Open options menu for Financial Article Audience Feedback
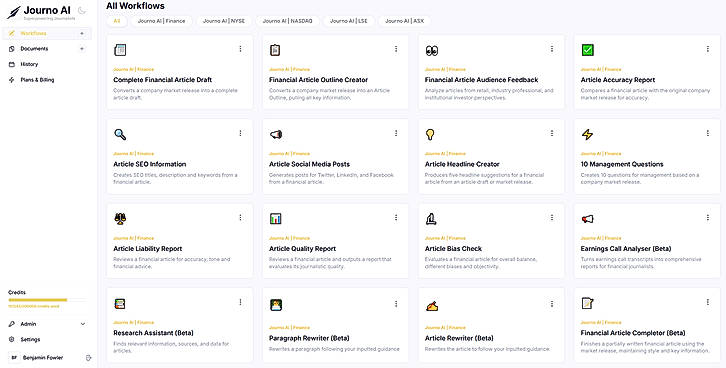The image size is (726, 368). click(x=552, y=49)
